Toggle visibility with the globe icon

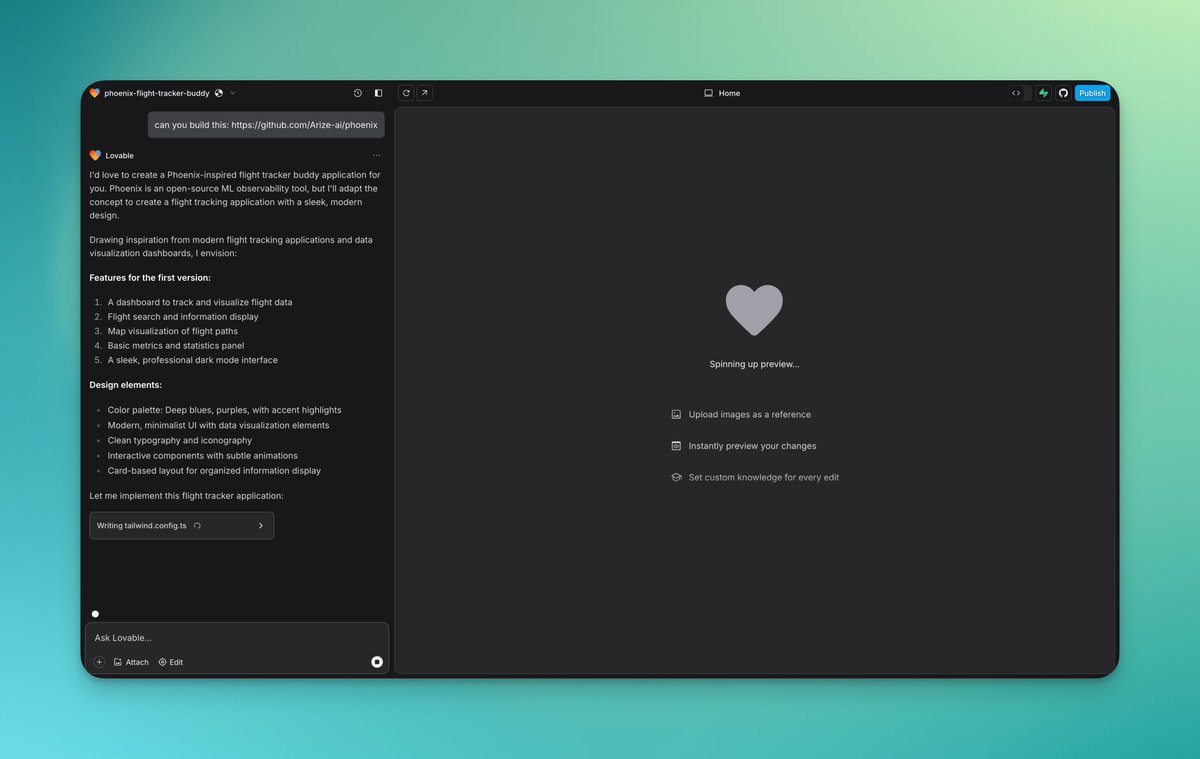pos(219,93)
